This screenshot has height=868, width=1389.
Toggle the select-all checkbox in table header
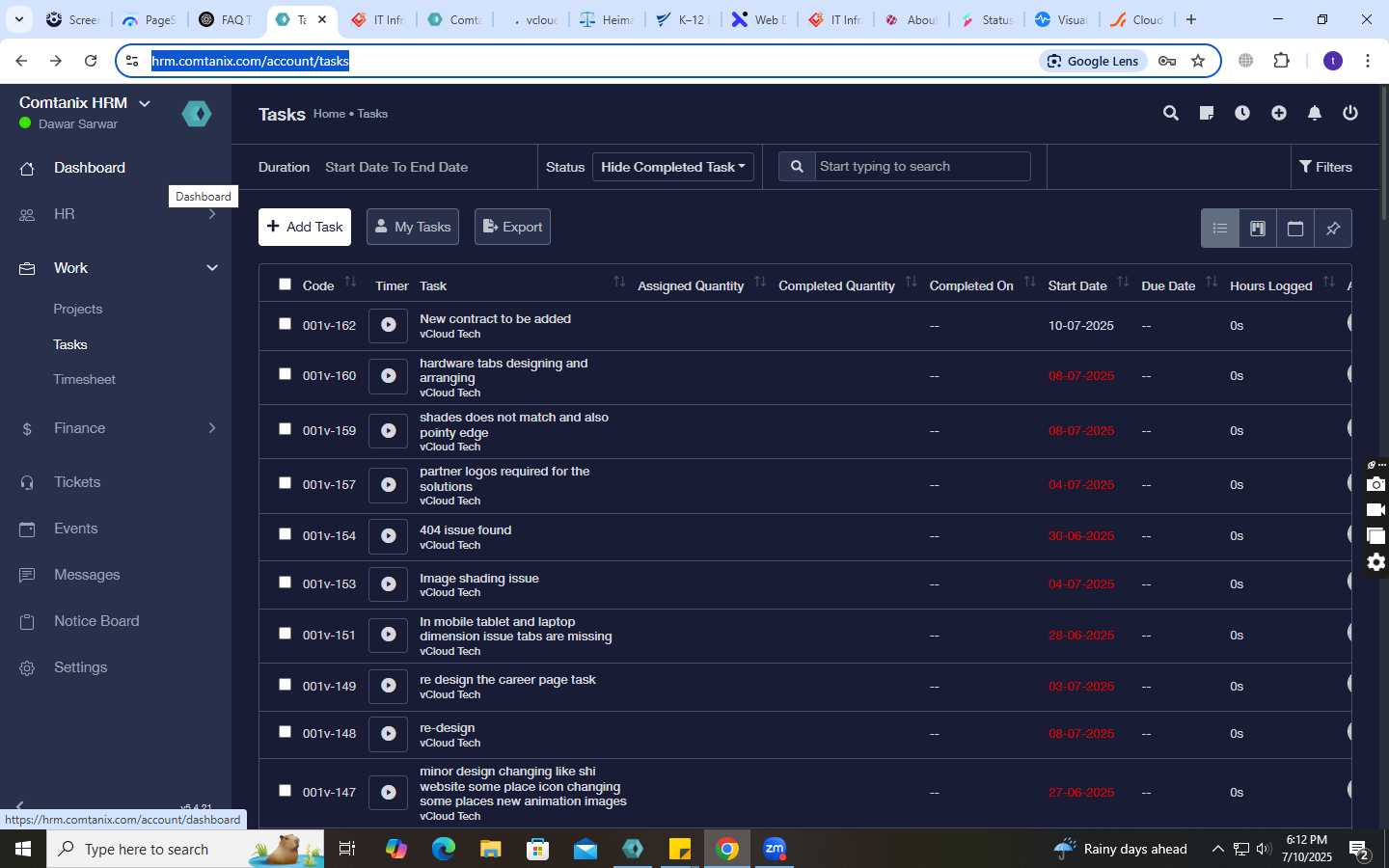click(285, 284)
